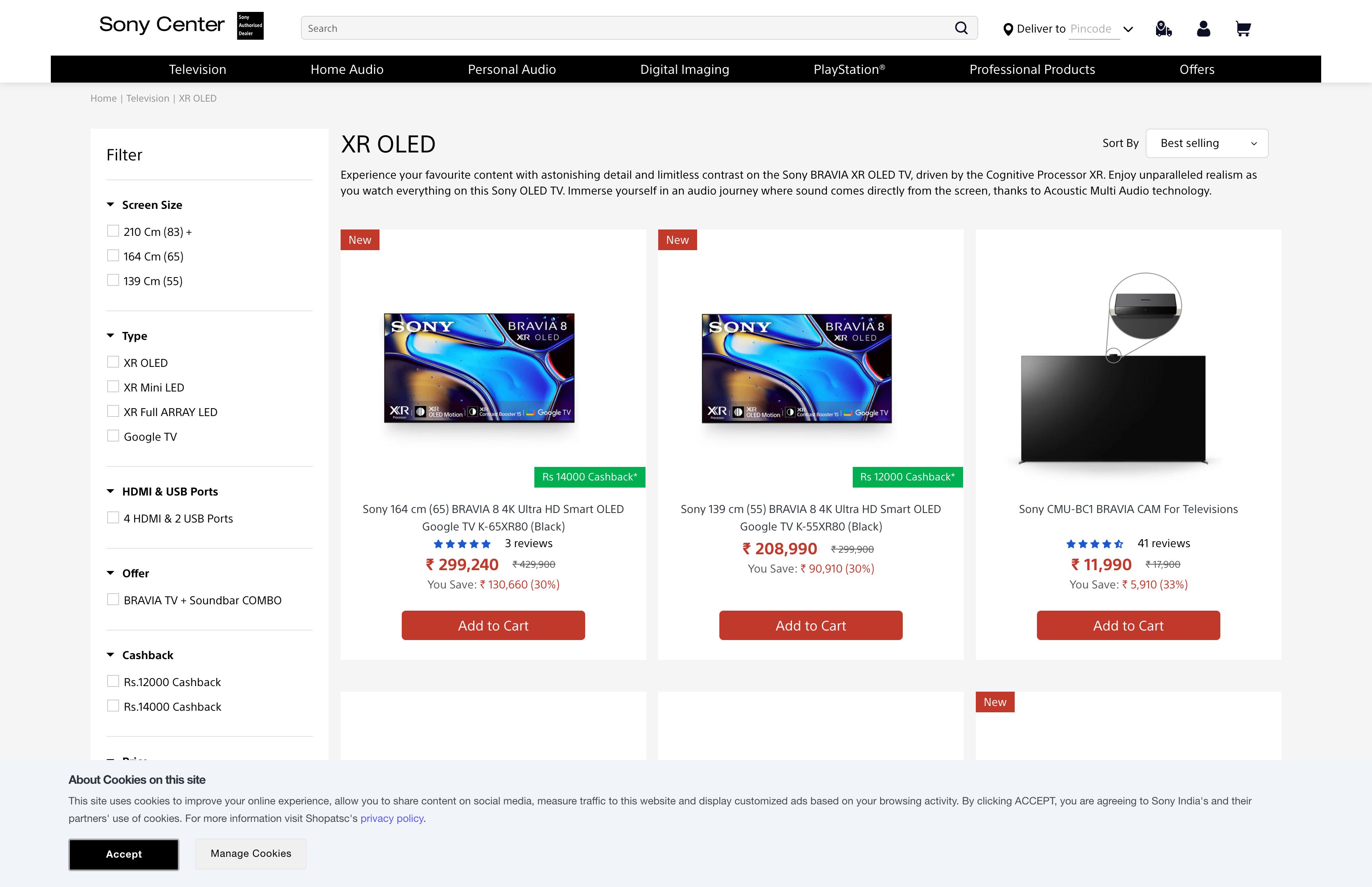The width and height of the screenshot is (1372, 887).
Task: Add the BRAVIA CAM to cart
Action: (1127, 625)
